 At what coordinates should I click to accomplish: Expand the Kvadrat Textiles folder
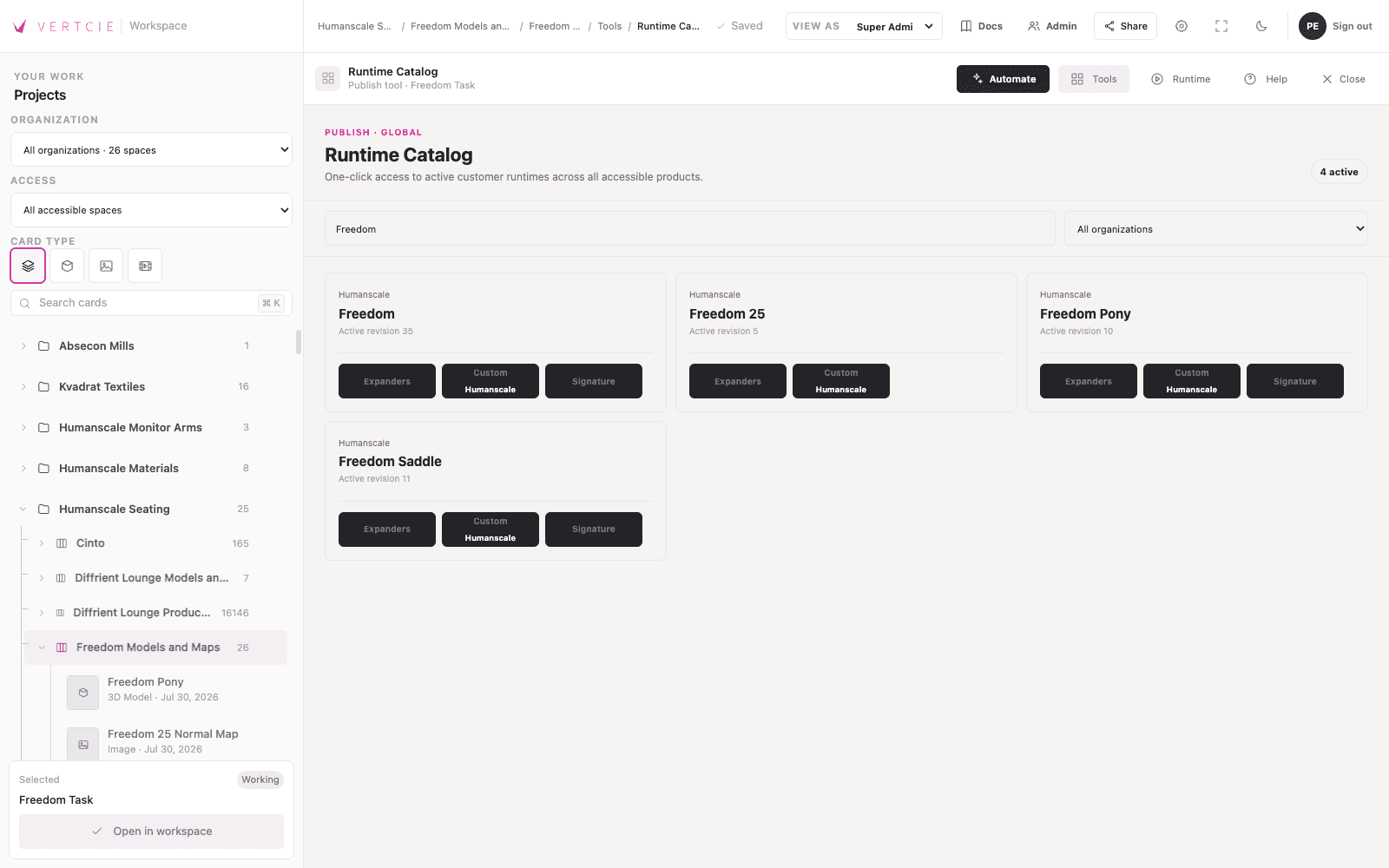pyautogui.click(x=23, y=386)
